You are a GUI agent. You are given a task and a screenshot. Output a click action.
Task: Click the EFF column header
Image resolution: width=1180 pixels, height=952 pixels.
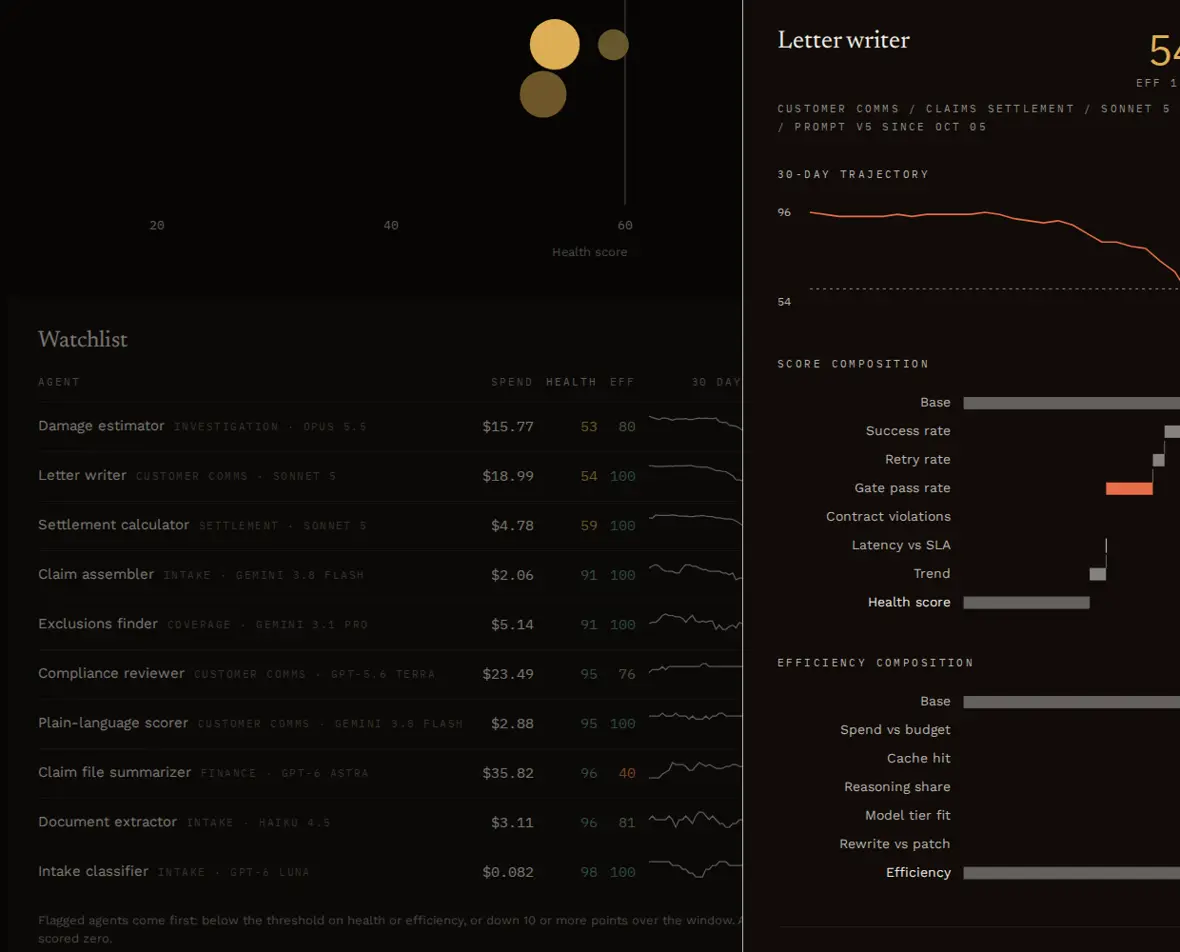pyautogui.click(x=622, y=382)
